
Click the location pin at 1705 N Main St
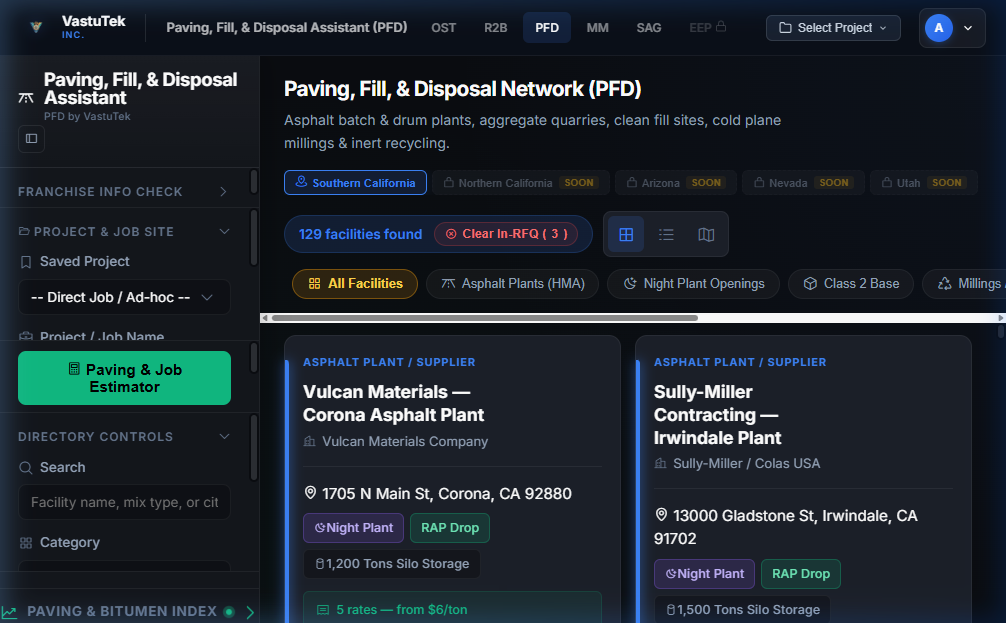tap(310, 493)
